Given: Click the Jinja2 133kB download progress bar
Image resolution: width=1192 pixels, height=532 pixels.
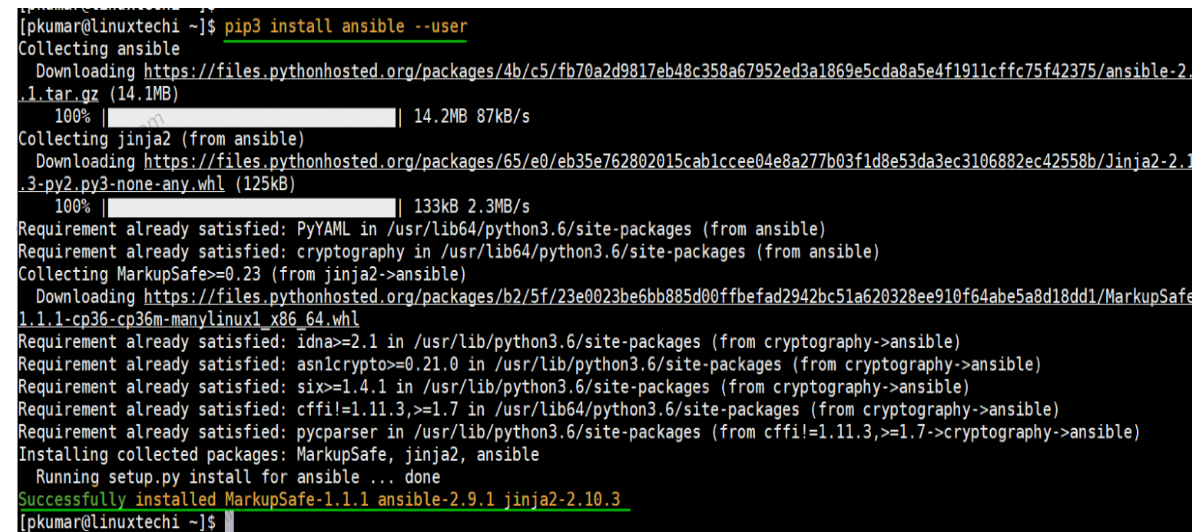Looking at the screenshot, I should (252, 207).
